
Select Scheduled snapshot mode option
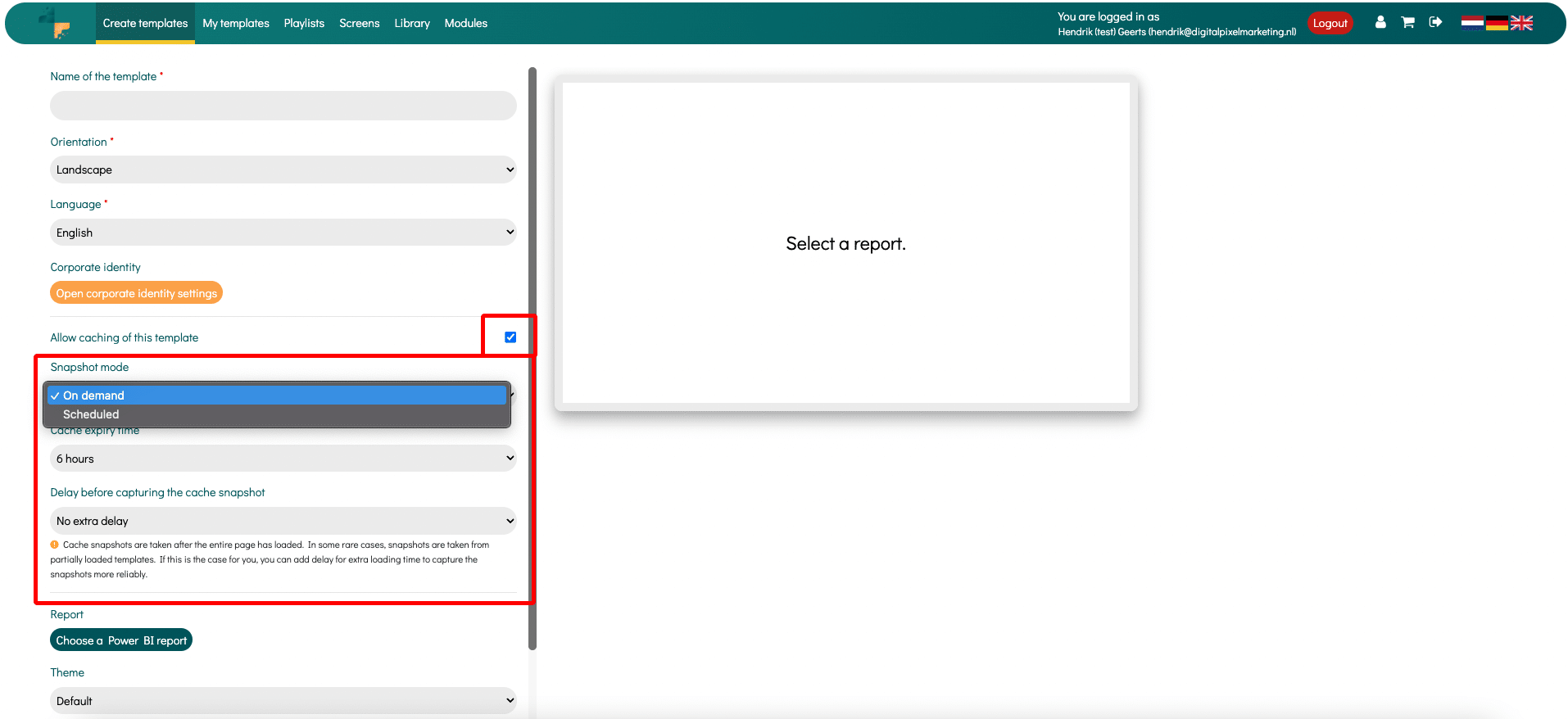point(277,414)
